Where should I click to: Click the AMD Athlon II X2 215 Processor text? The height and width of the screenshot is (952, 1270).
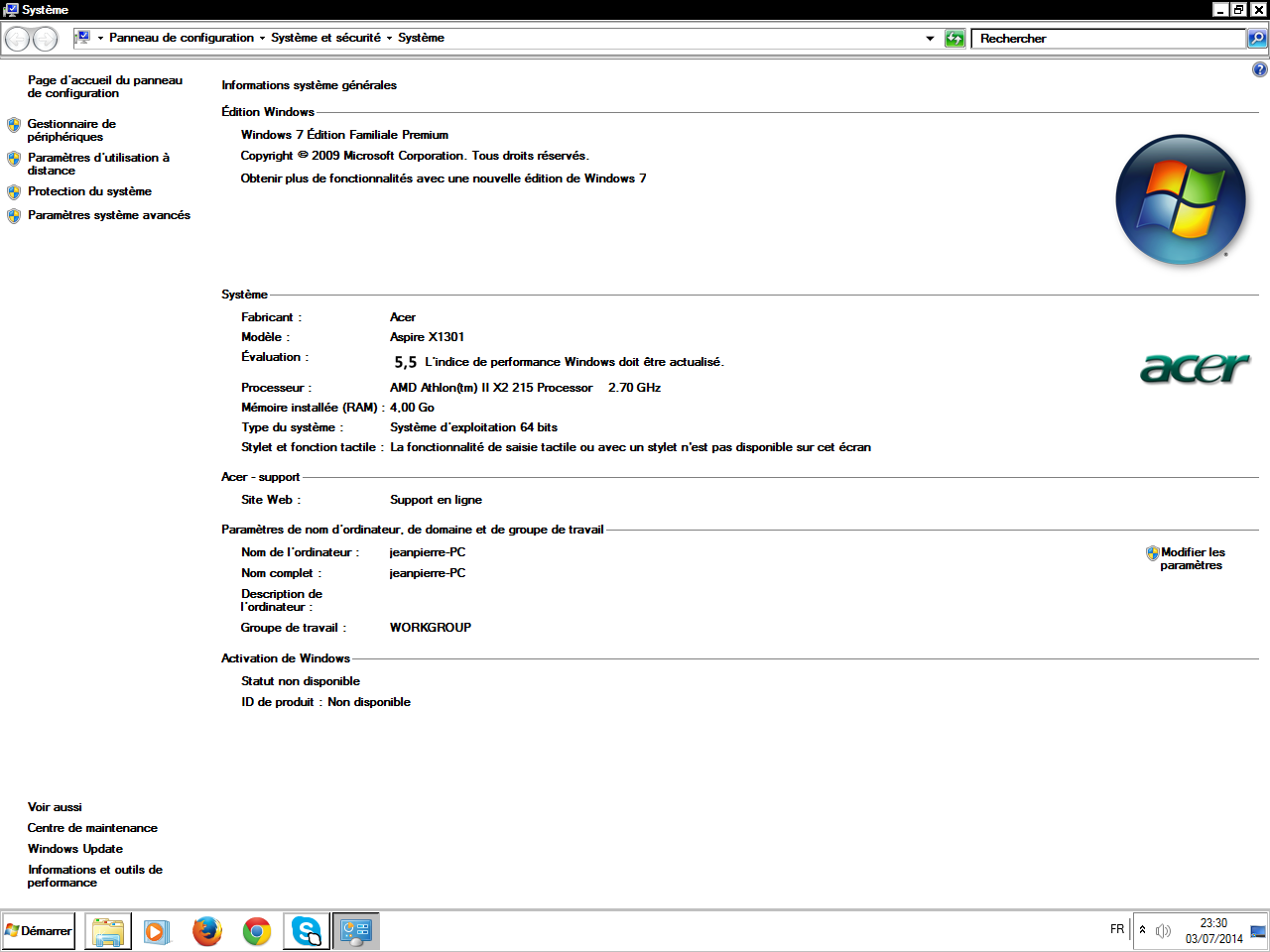pos(491,388)
